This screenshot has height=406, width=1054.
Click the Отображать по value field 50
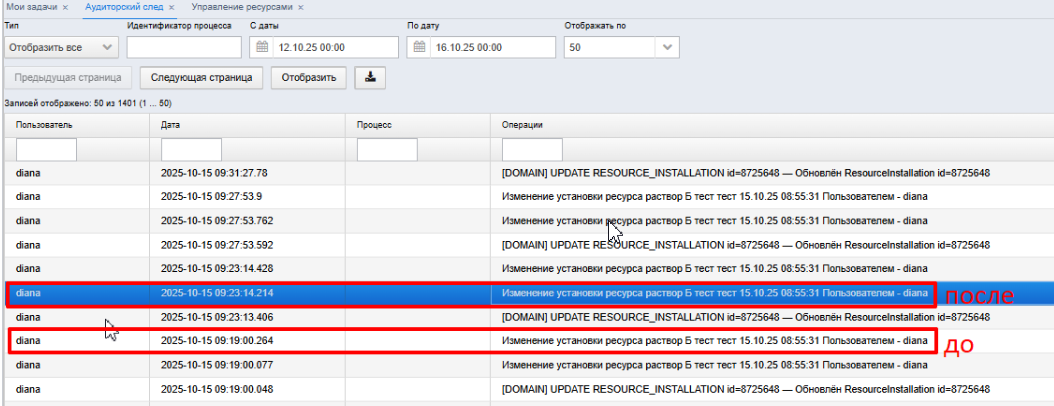(x=610, y=48)
